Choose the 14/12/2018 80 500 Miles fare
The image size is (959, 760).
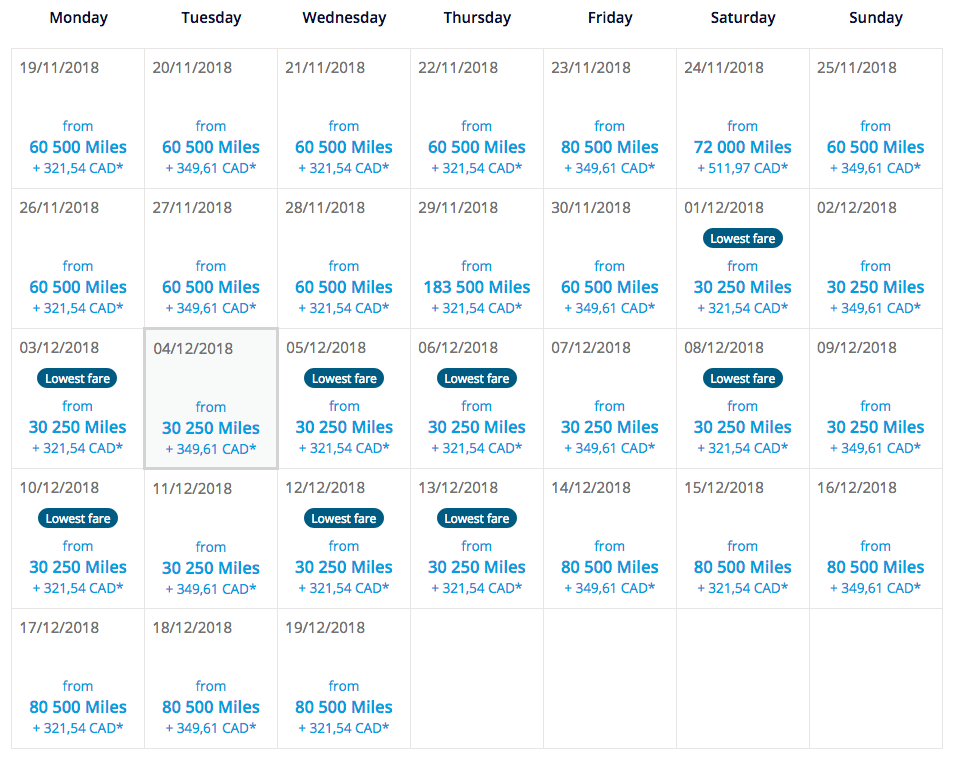point(610,567)
